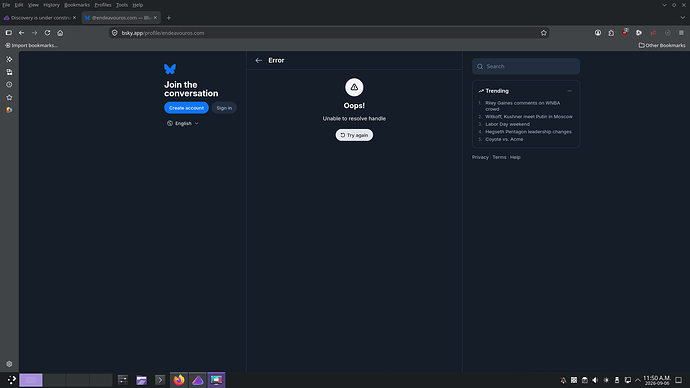Open trending topic Coyote vs. Acme
The height and width of the screenshot is (388, 690).
pyautogui.click(x=504, y=139)
